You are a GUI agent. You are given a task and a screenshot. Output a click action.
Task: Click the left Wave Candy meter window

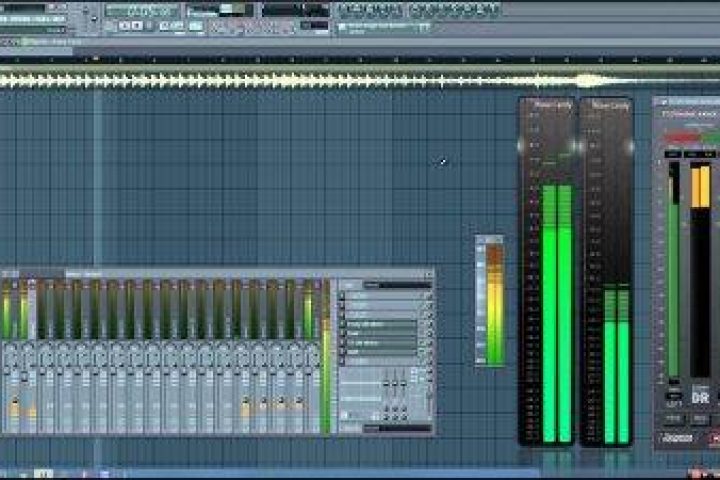pos(546,280)
